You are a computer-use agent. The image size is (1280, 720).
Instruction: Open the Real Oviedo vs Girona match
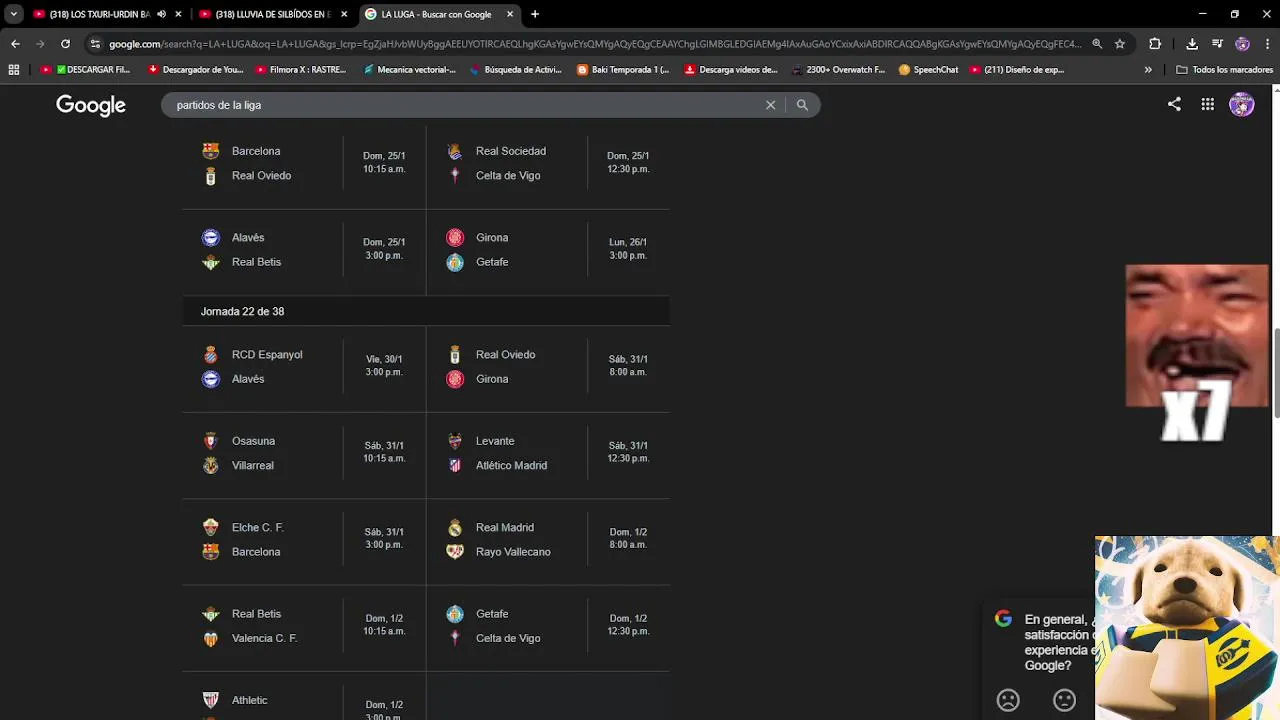548,367
